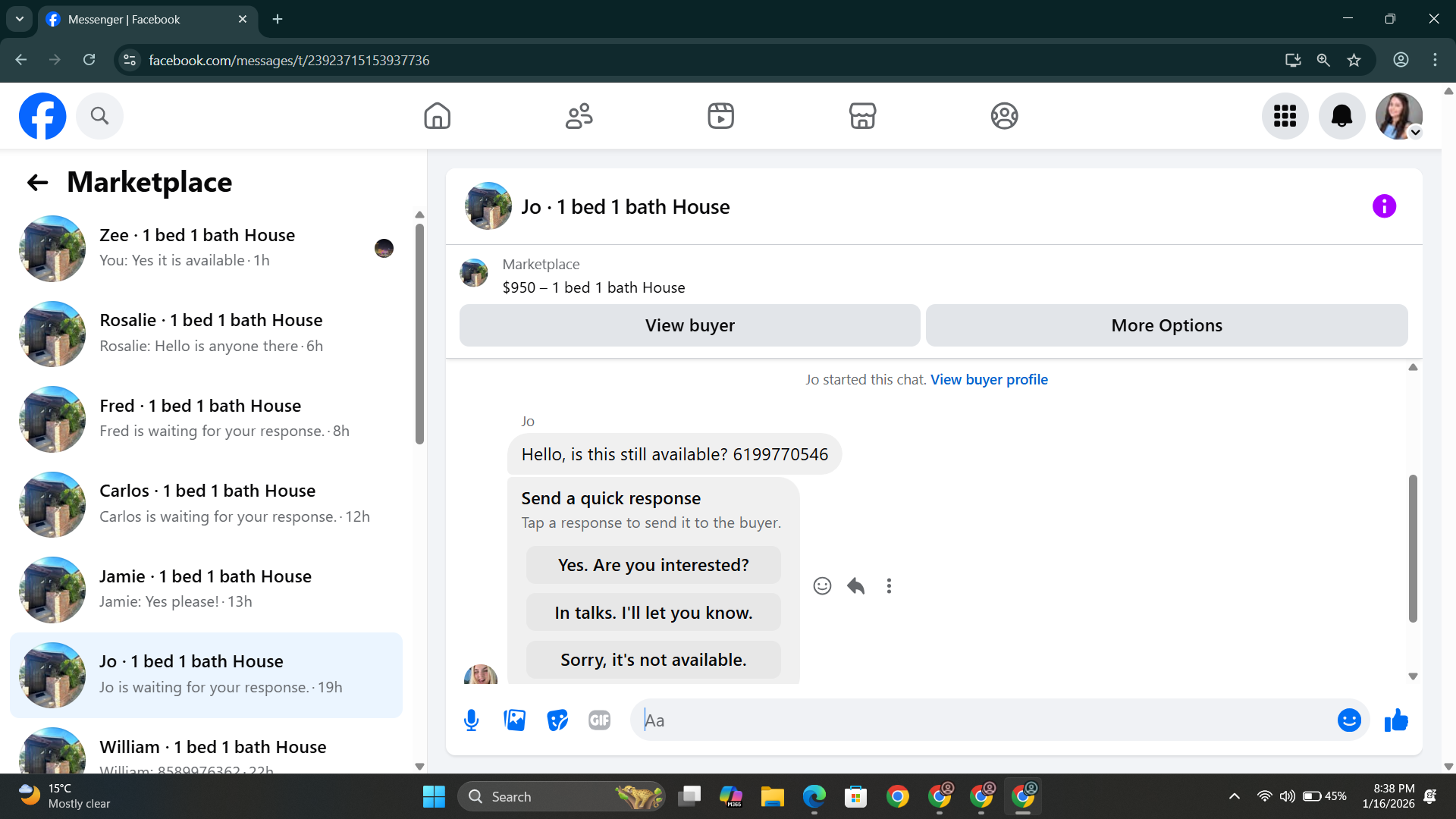Open the Facebook apps grid menu
The image size is (1456, 819).
pos(1285,116)
